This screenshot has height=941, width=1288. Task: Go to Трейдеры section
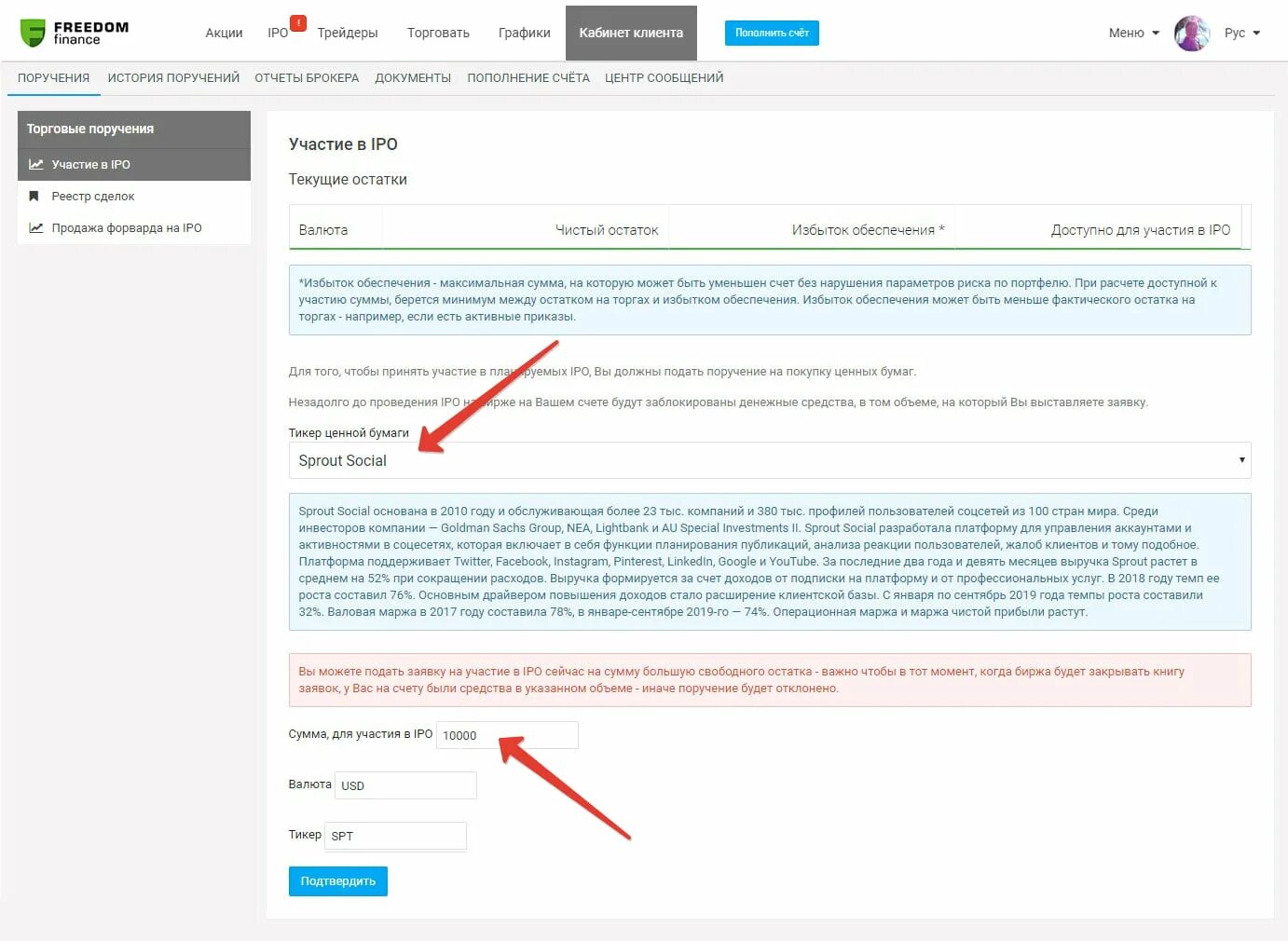coord(348,33)
